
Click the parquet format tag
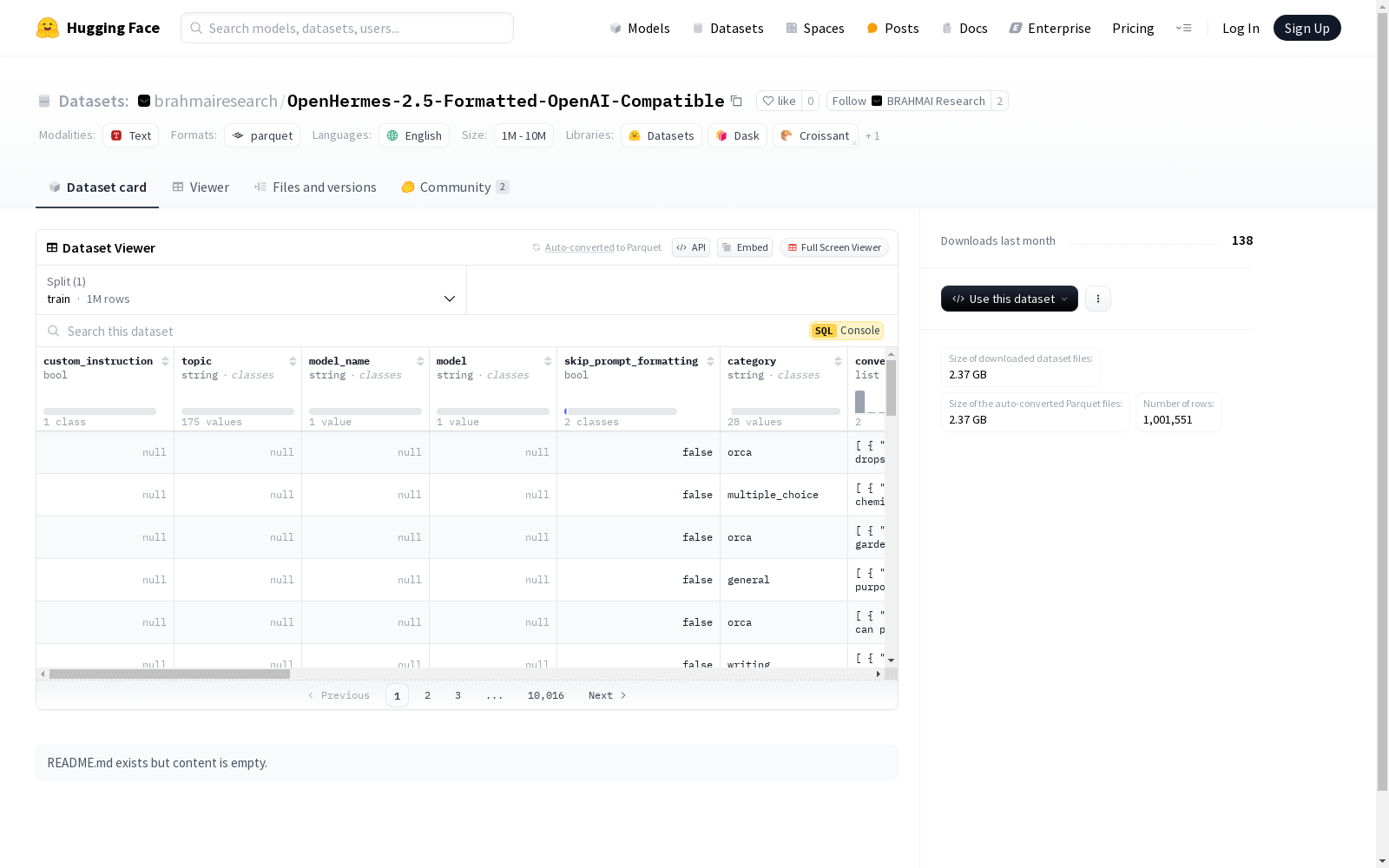click(x=262, y=135)
